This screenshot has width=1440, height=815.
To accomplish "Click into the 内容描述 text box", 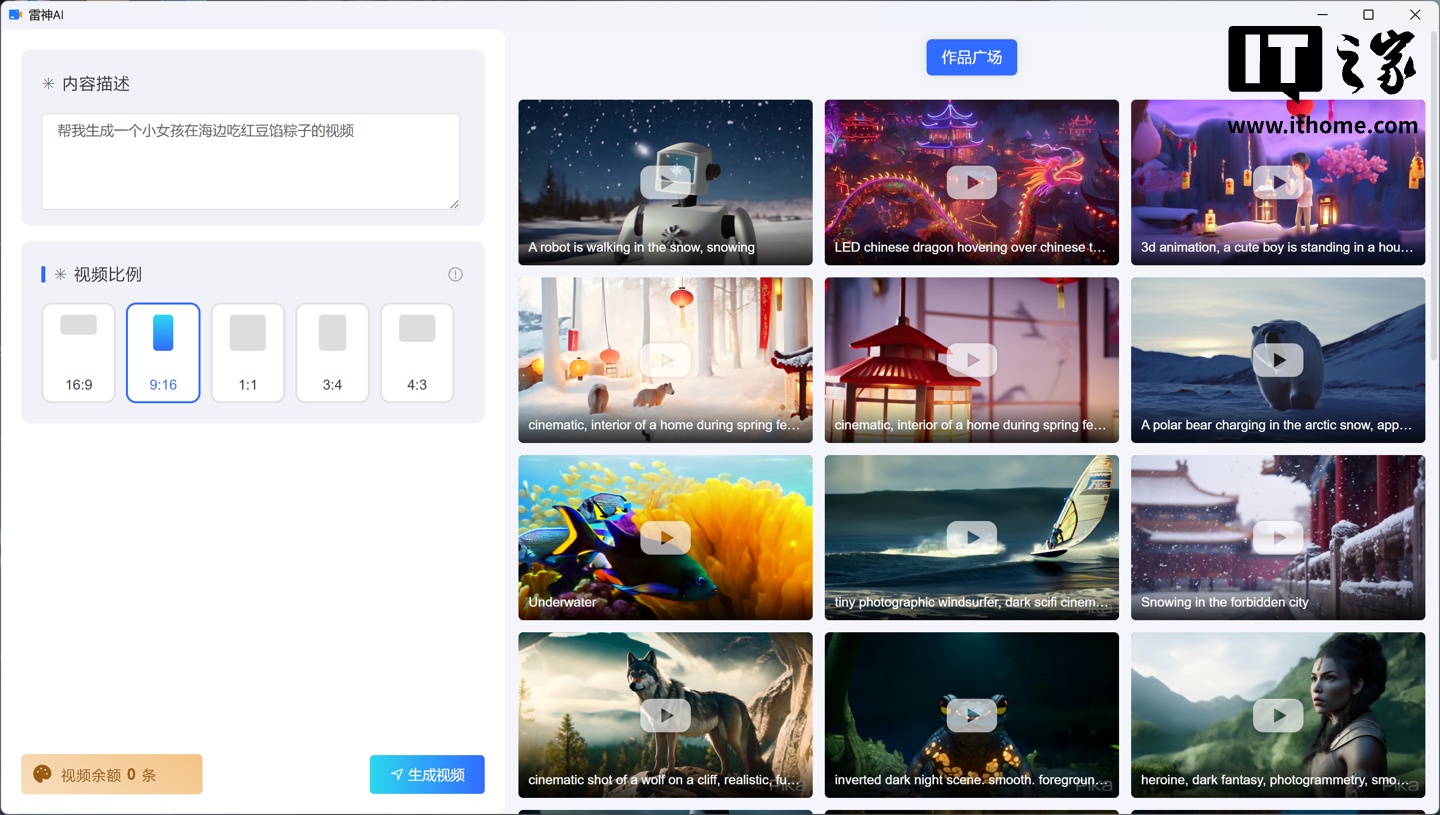I will tap(250, 161).
